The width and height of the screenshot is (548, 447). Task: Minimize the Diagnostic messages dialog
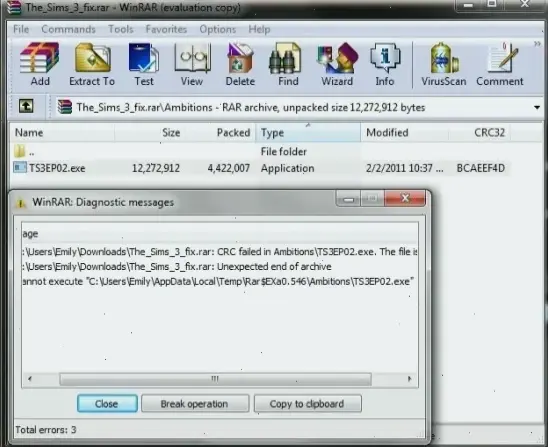pyautogui.click(x=348, y=199)
